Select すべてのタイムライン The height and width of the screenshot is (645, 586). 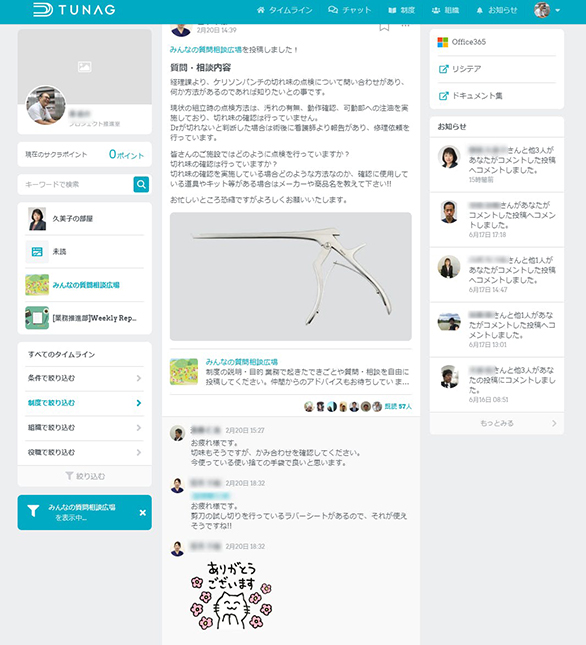61,354
